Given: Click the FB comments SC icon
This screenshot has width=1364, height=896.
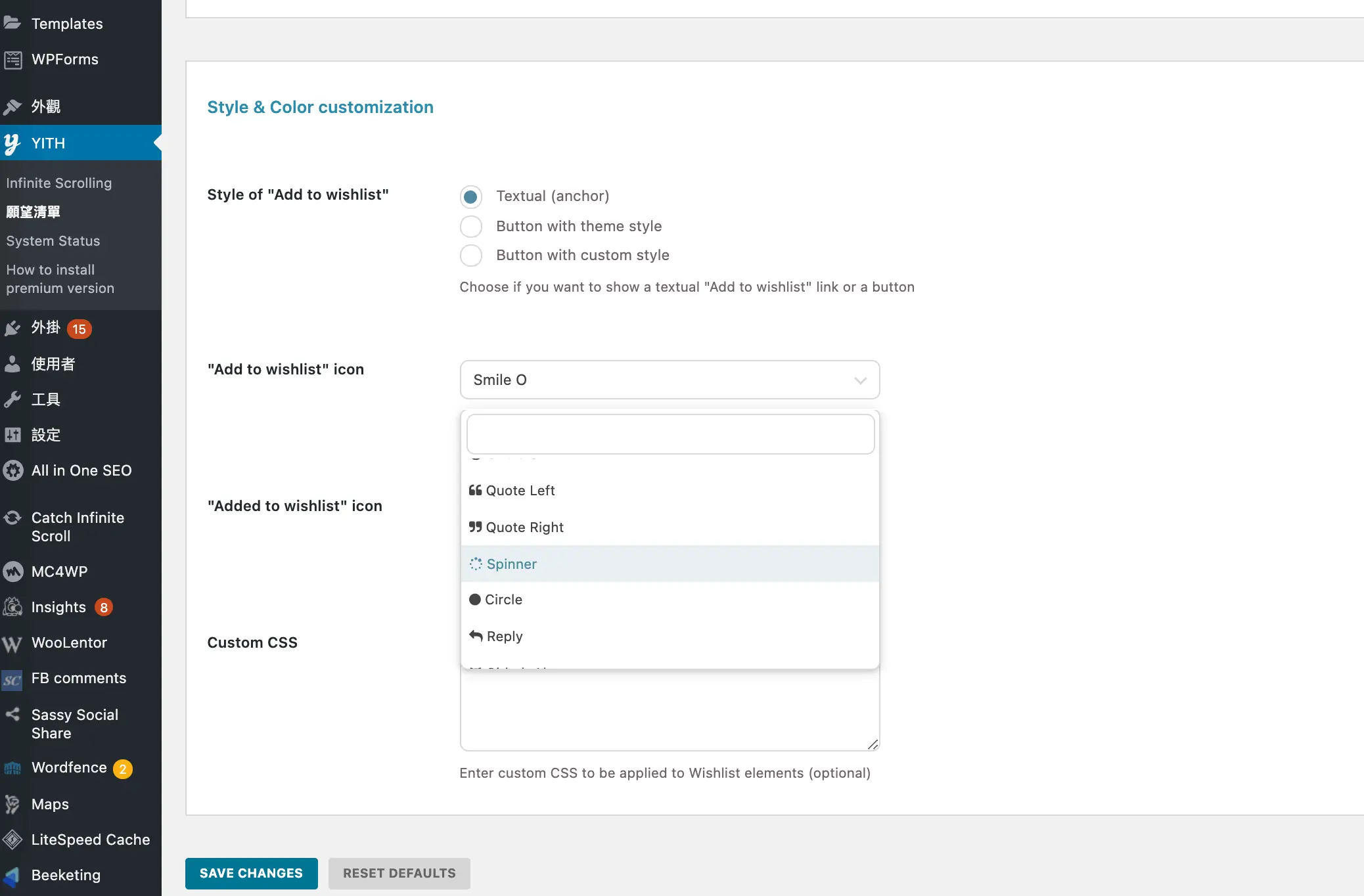Looking at the screenshot, I should [x=12, y=680].
